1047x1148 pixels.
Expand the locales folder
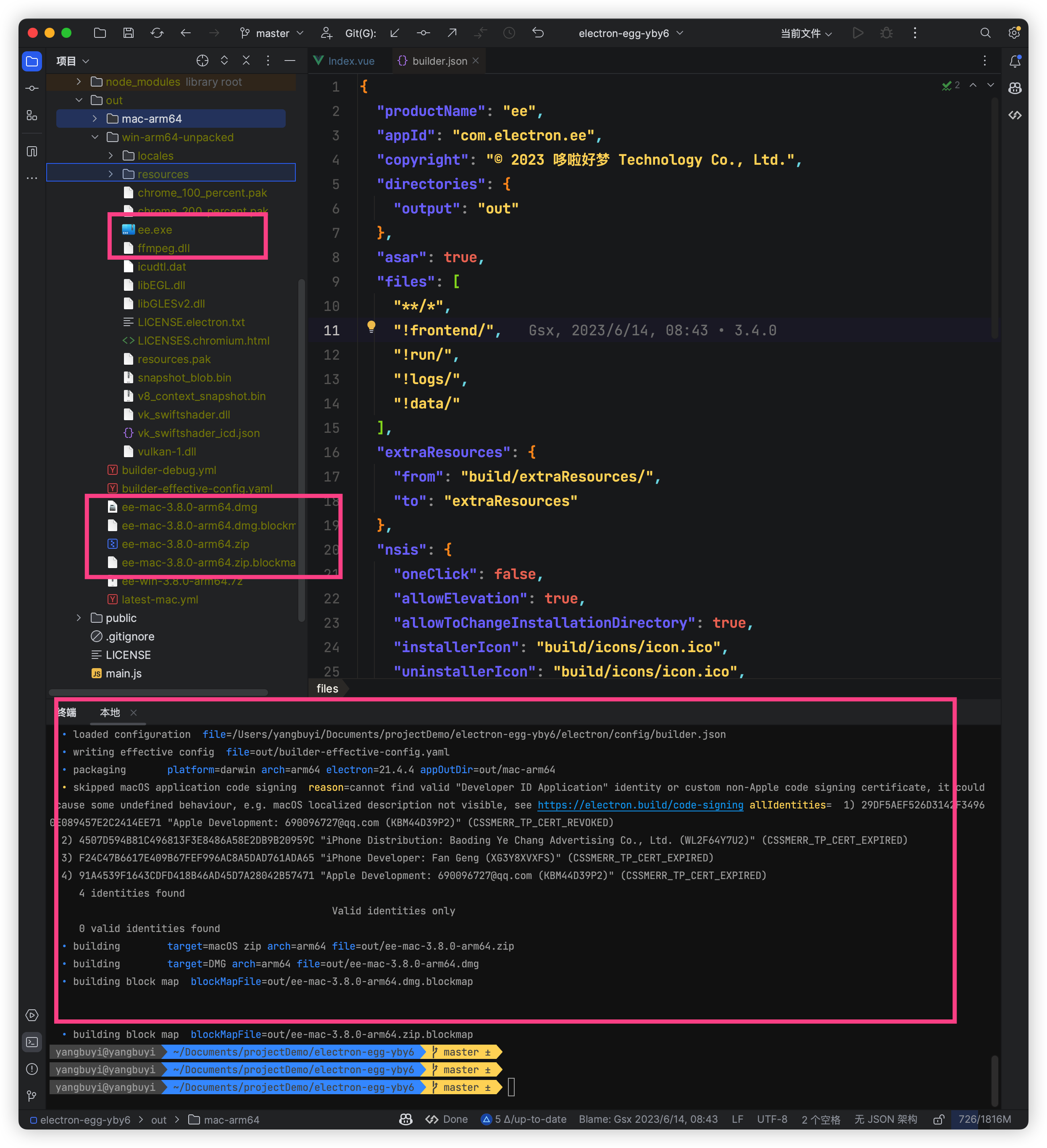[110, 155]
